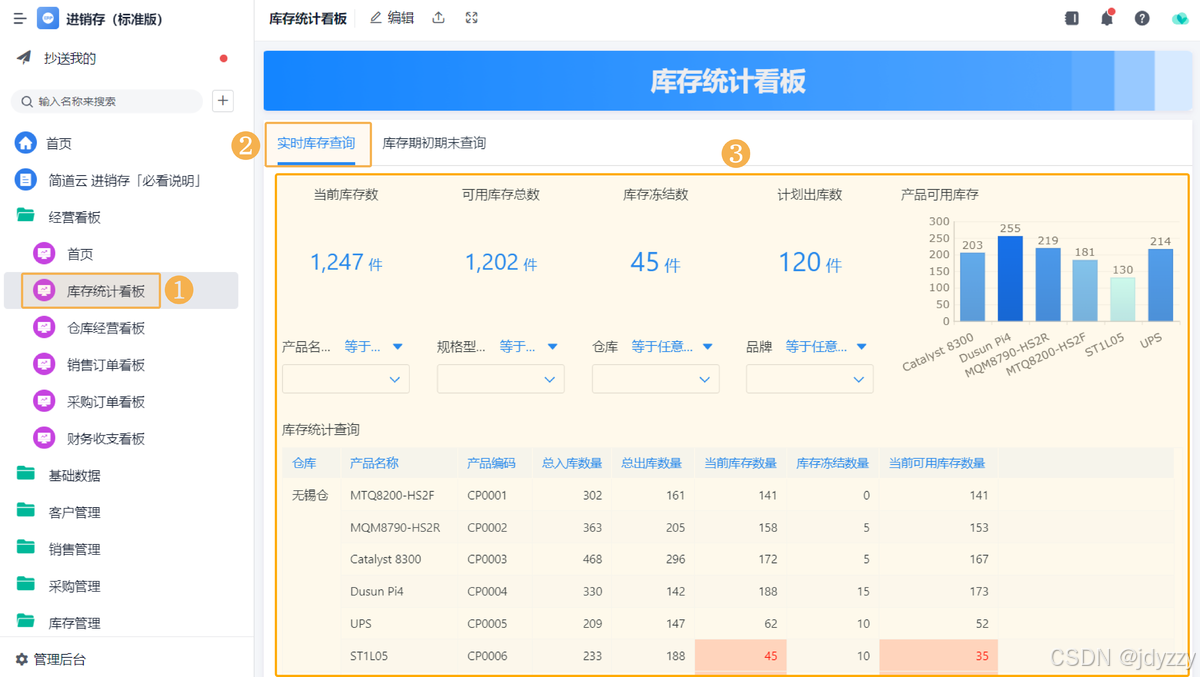Open 仓库 condition 等于任意 dropdown
1200x677 pixels.
[672, 346]
